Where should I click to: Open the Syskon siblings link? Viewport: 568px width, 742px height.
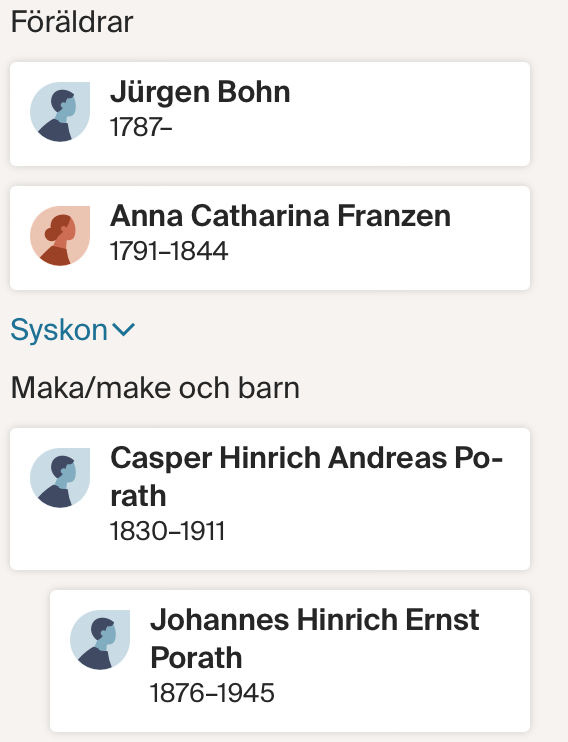click(59, 330)
